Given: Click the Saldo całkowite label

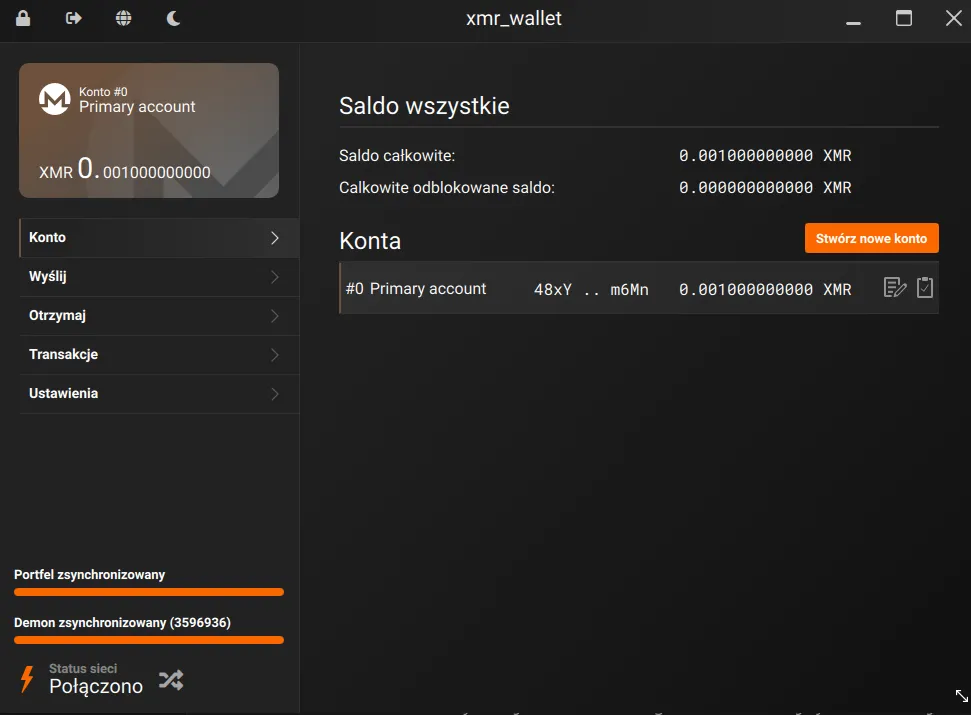Looking at the screenshot, I should [x=397, y=155].
